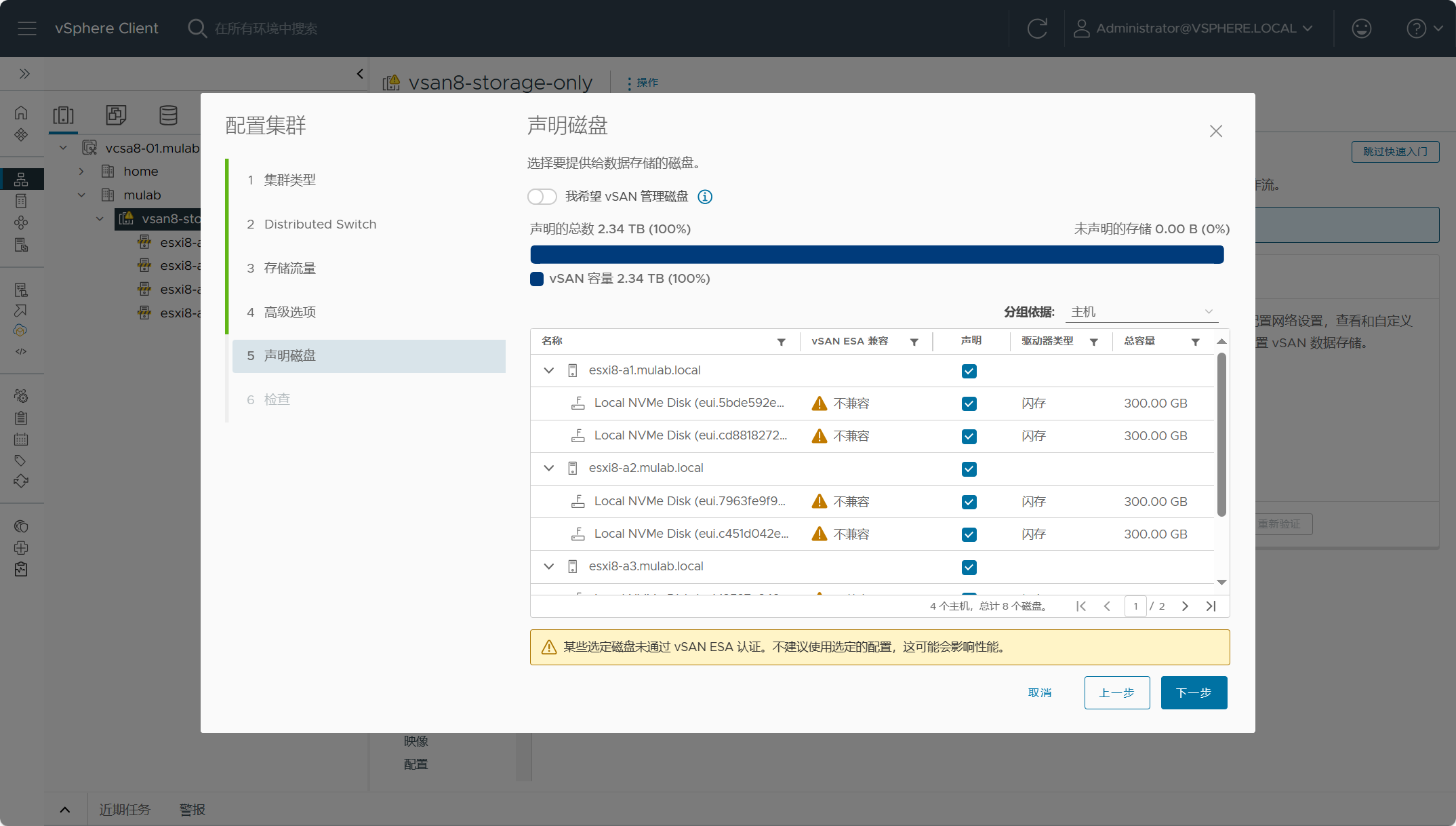Go to the next page of disk list
Viewport: 1456px width, 826px height.
tap(1185, 606)
